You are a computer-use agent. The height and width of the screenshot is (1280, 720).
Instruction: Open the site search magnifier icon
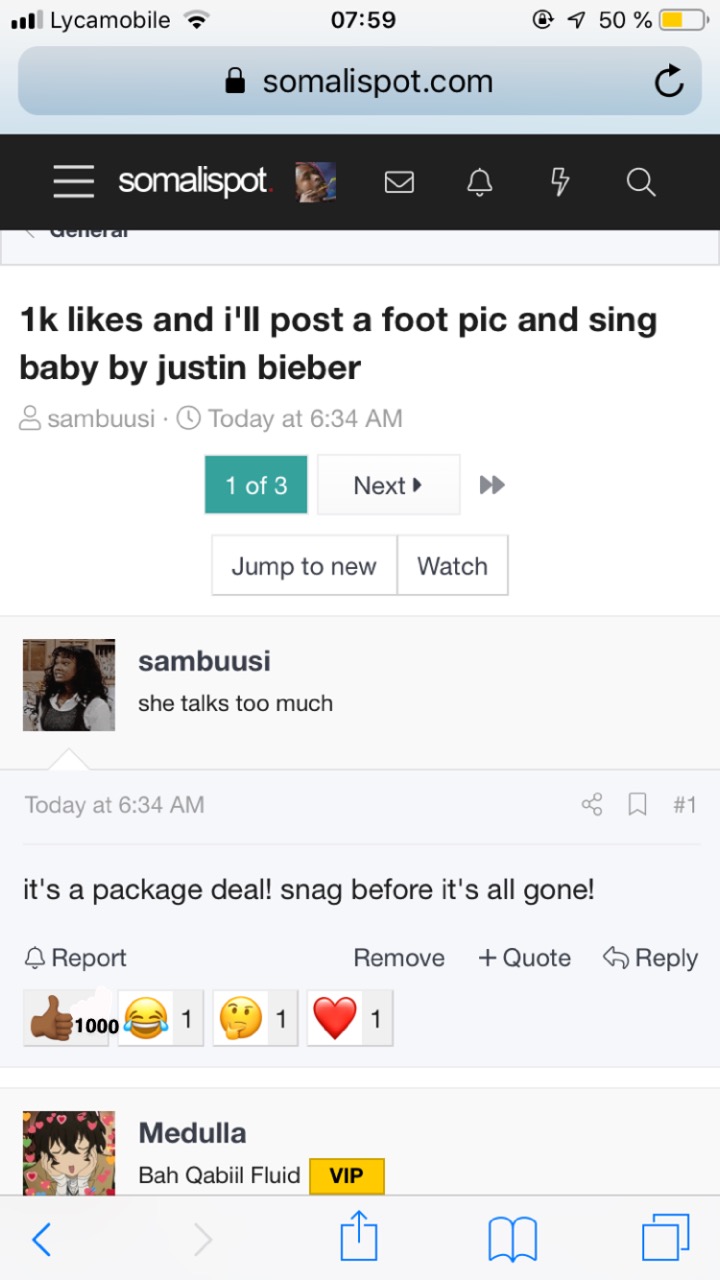(x=640, y=182)
